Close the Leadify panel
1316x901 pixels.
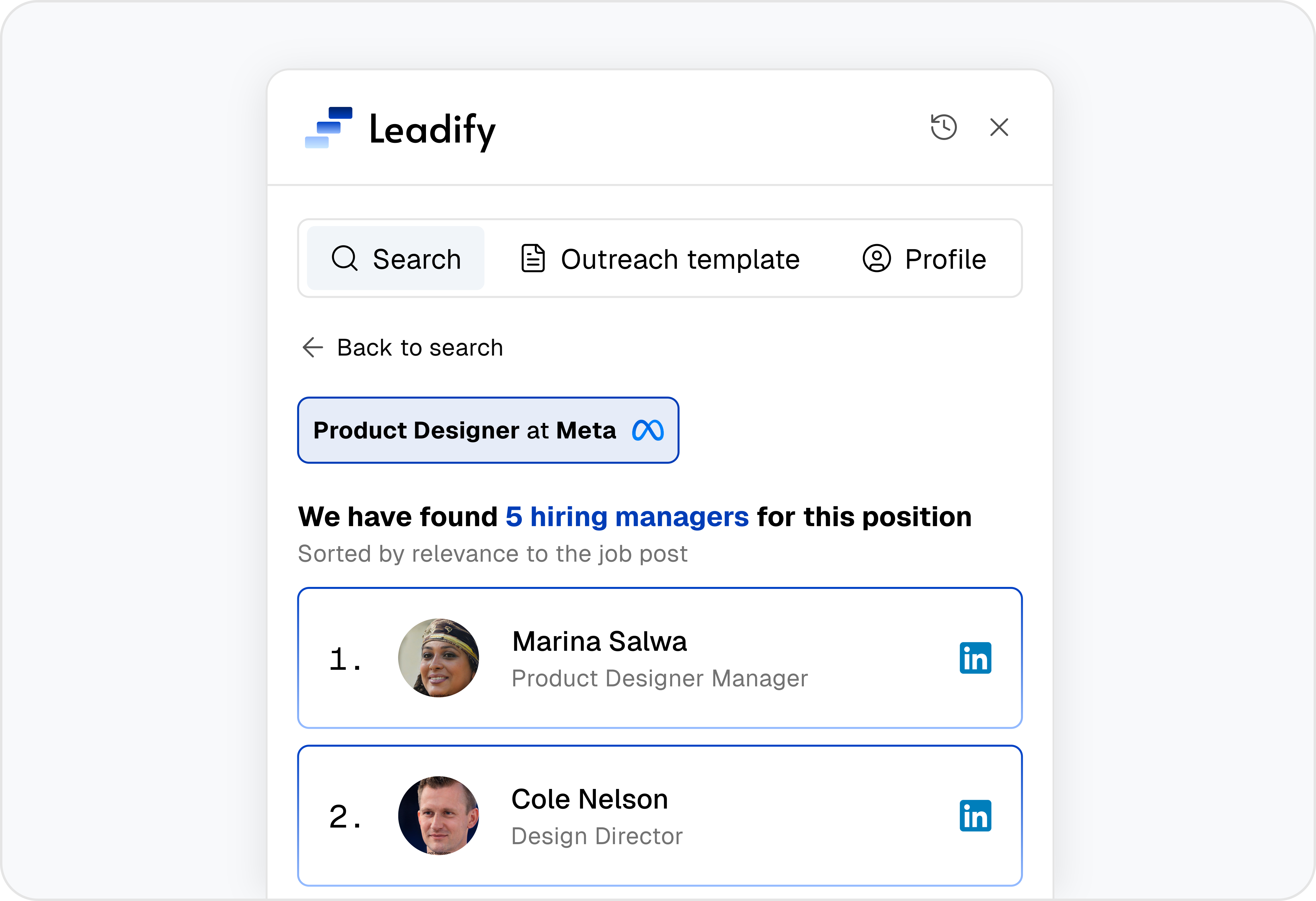999,127
